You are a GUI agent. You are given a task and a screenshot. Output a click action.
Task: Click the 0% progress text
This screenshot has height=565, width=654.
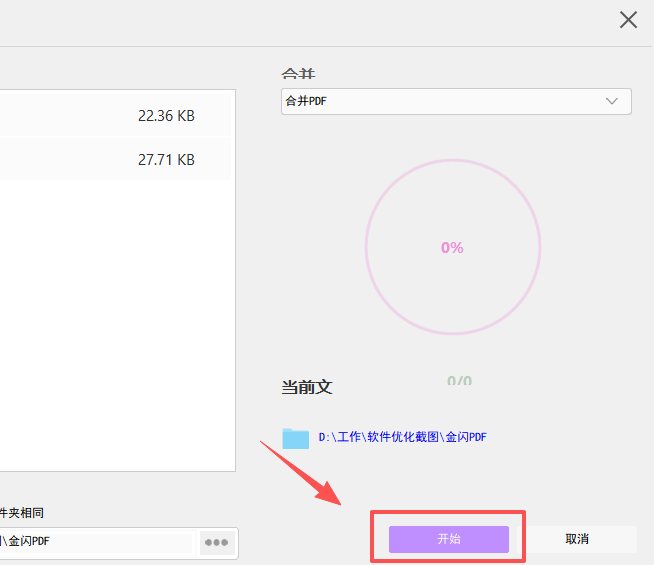click(x=452, y=248)
